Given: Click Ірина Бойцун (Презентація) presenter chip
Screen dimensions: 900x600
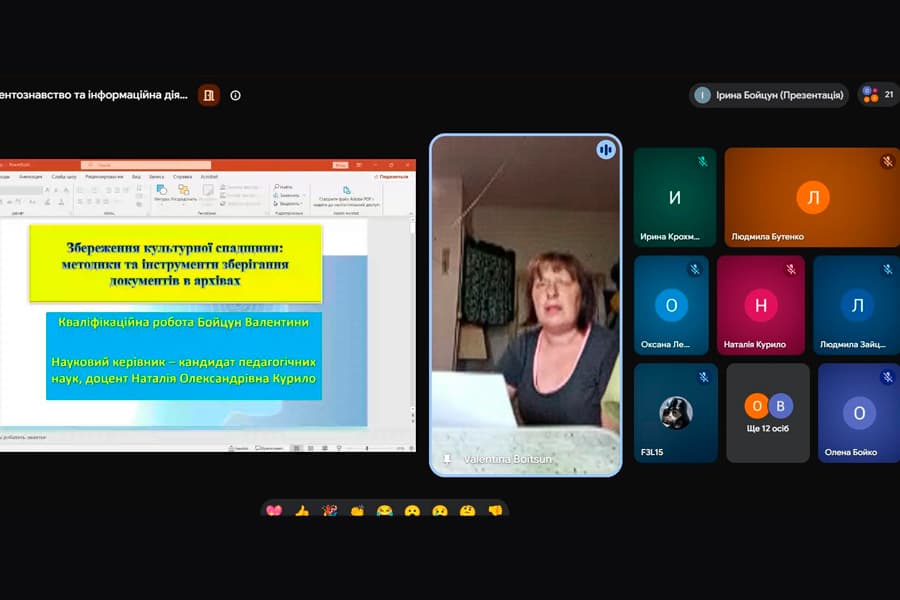Looking at the screenshot, I should pyautogui.click(x=769, y=95).
